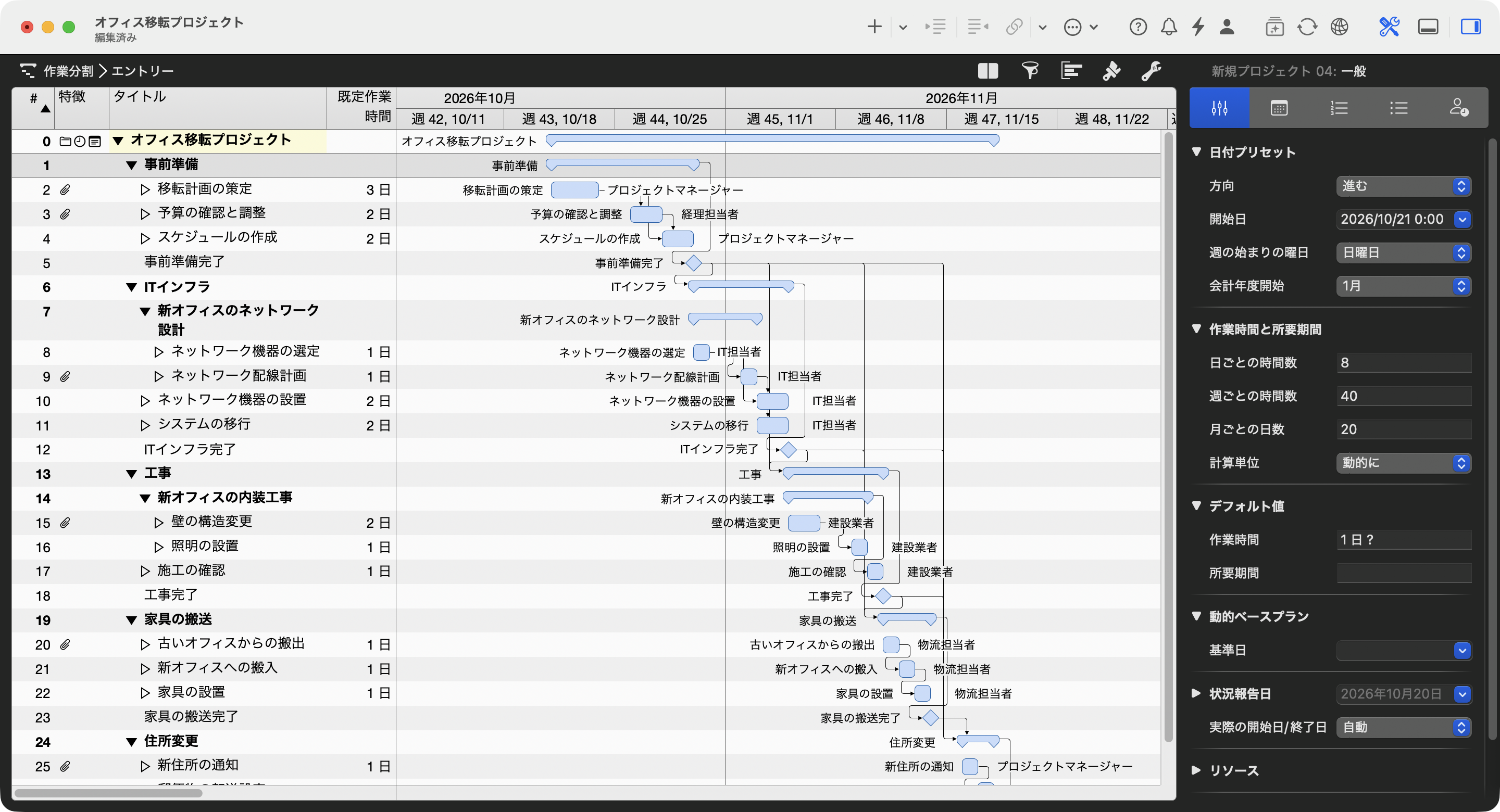
Task: Click the indent task icon
Action: point(936,27)
